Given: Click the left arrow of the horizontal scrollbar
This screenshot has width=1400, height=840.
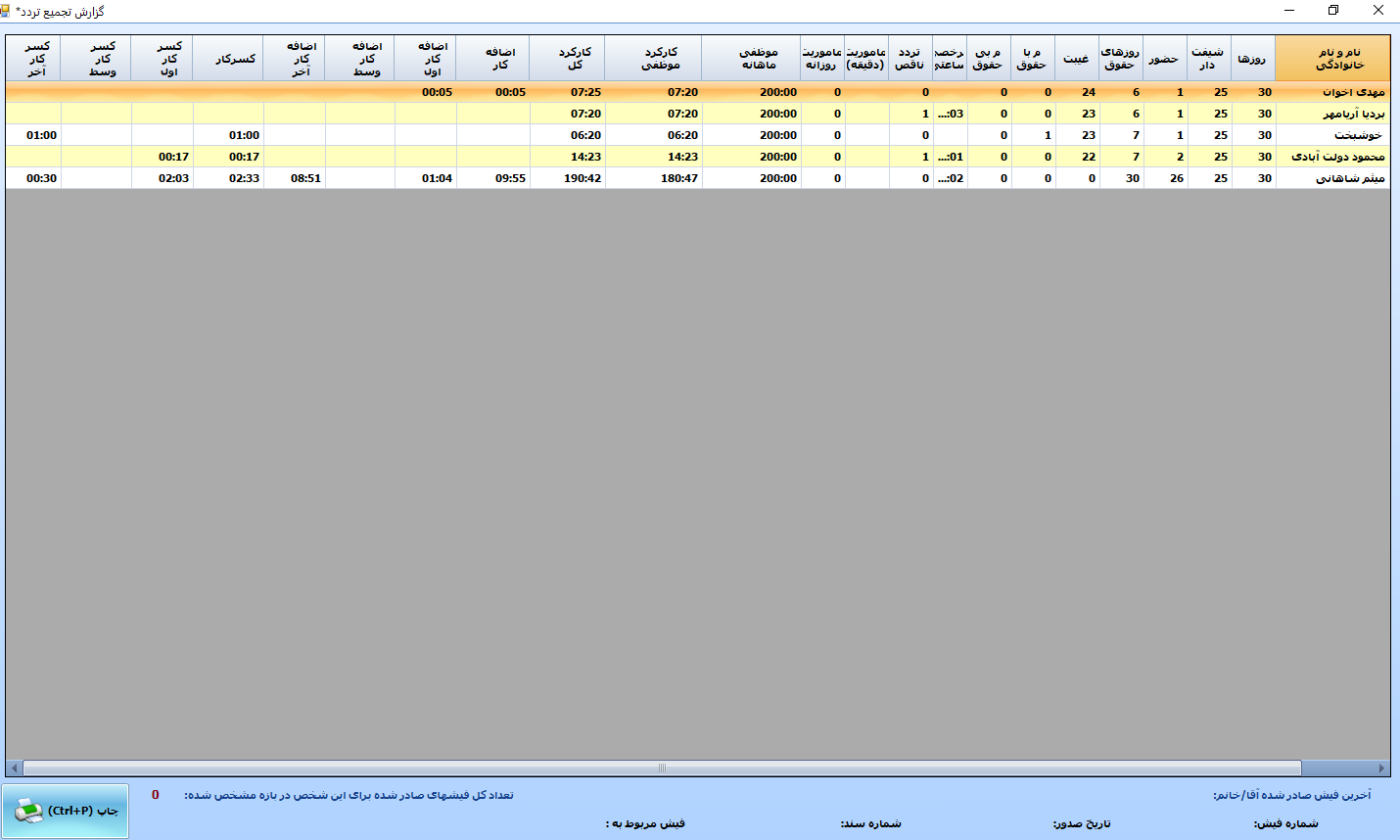Looking at the screenshot, I should (x=13, y=769).
